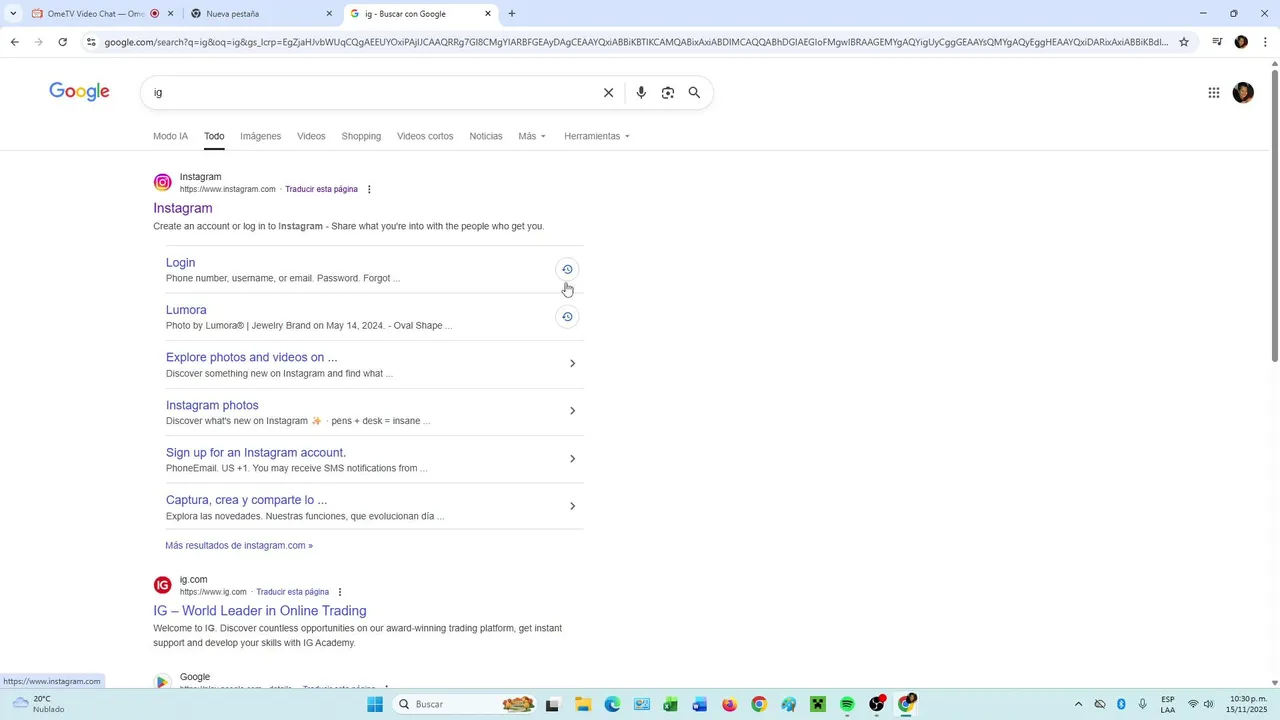Image resolution: width=1280 pixels, height=720 pixels.
Task: Open the Windows Start menu
Action: [375, 704]
